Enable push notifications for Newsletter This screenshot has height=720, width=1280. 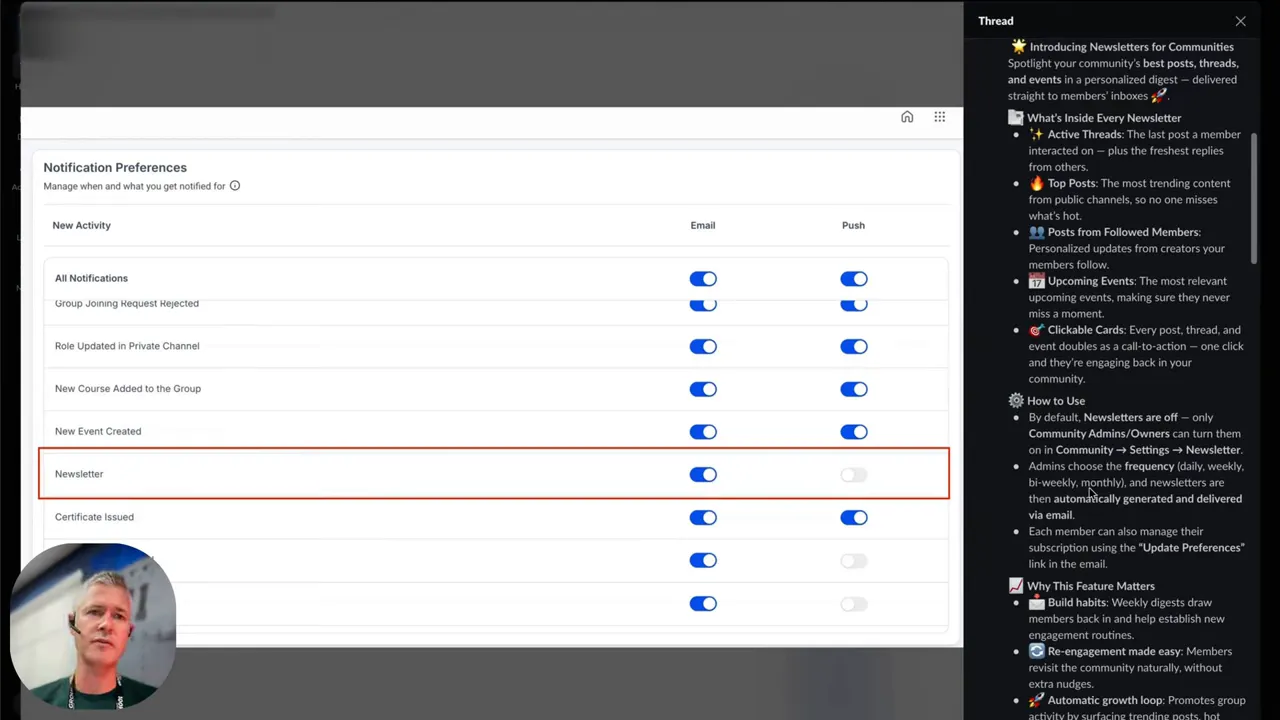click(x=853, y=474)
